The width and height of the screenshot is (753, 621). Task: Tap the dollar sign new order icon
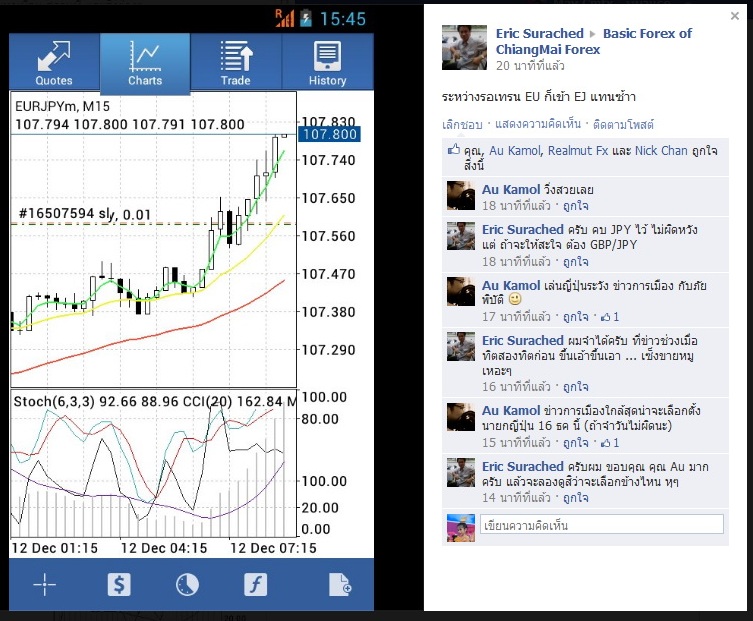click(x=119, y=584)
